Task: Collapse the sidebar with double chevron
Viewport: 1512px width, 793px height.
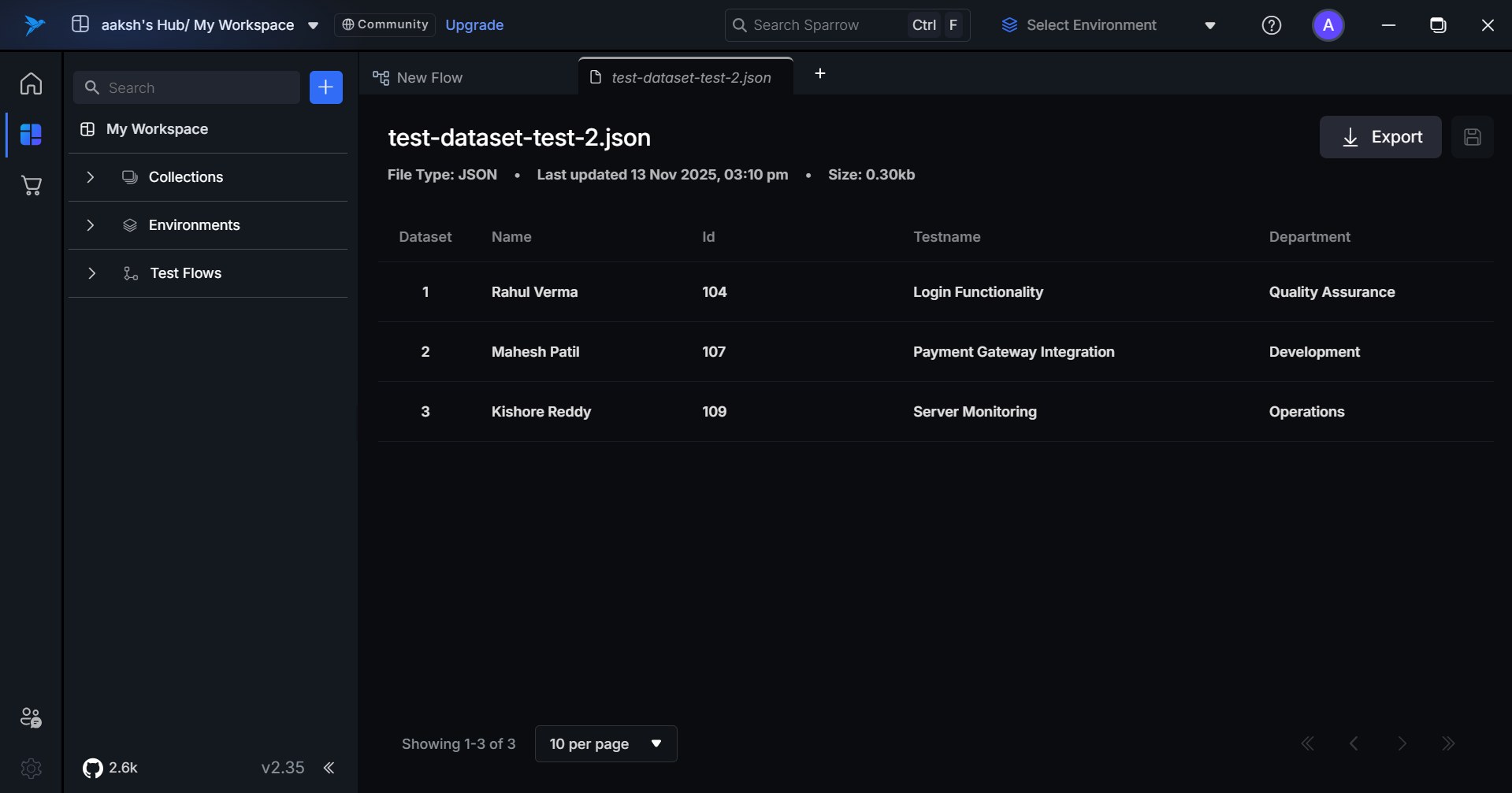Action: coord(329,768)
